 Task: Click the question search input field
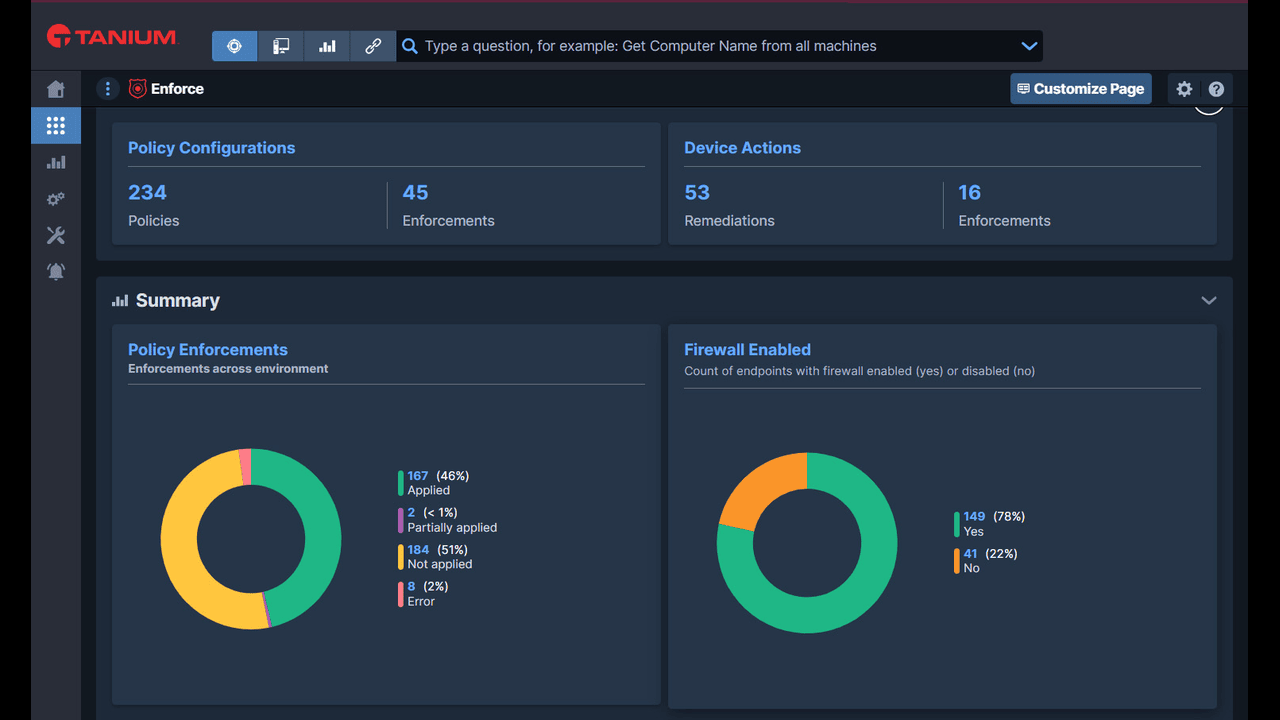tap(715, 46)
